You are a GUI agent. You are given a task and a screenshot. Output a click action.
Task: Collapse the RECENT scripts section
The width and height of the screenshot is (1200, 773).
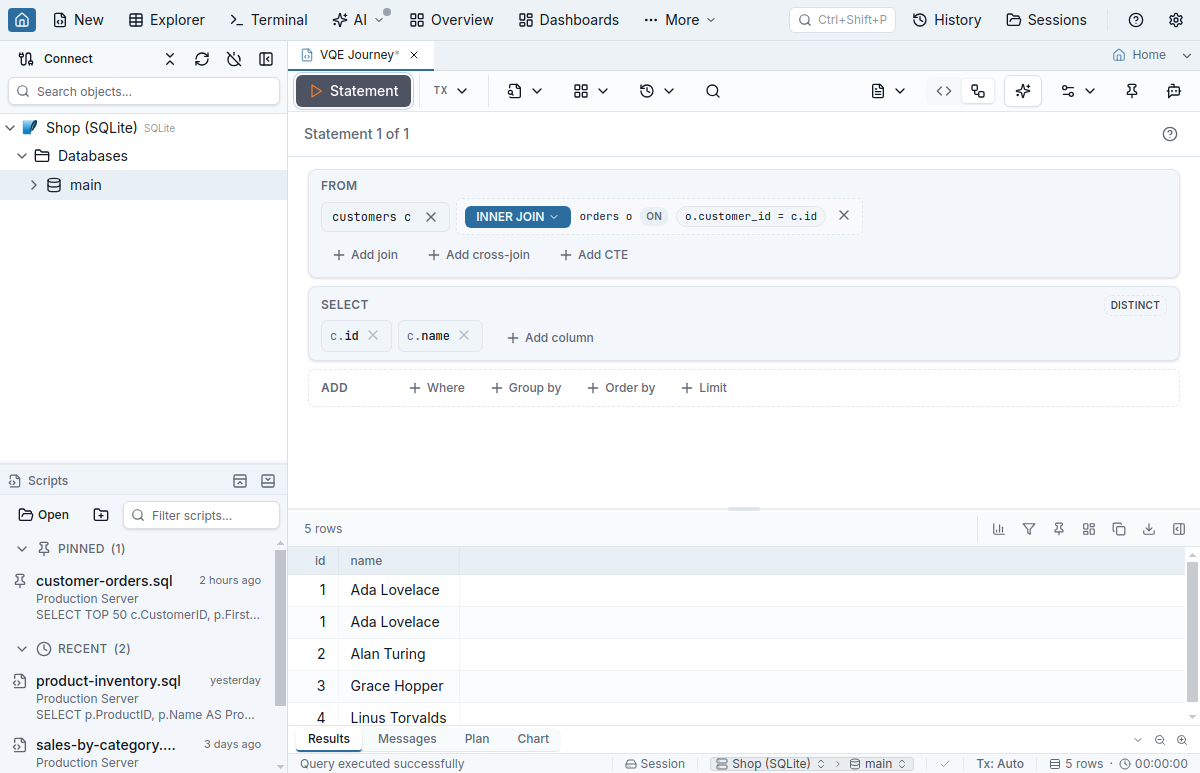[22, 649]
